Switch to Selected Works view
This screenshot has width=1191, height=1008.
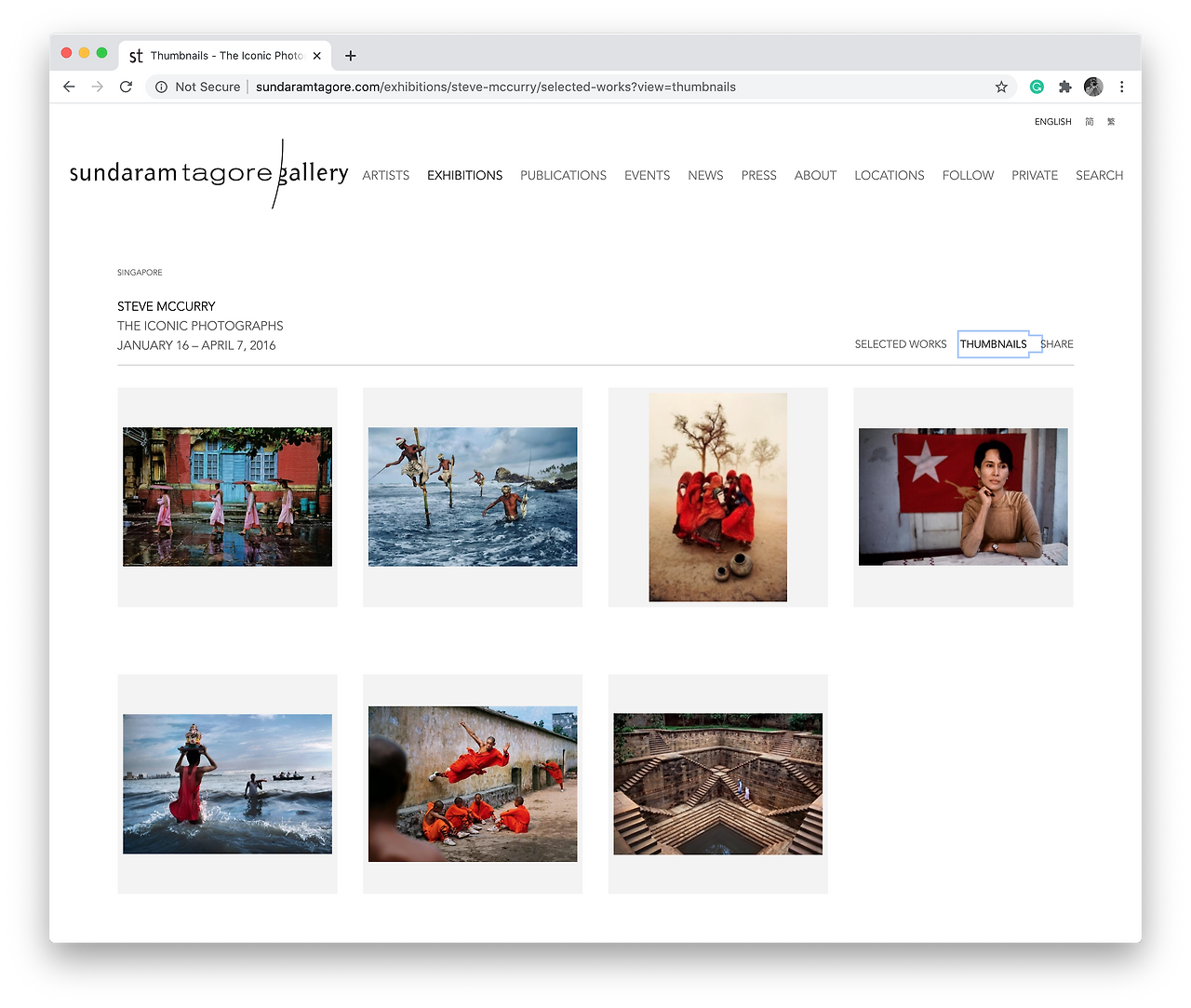pyautogui.click(x=901, y=344)
